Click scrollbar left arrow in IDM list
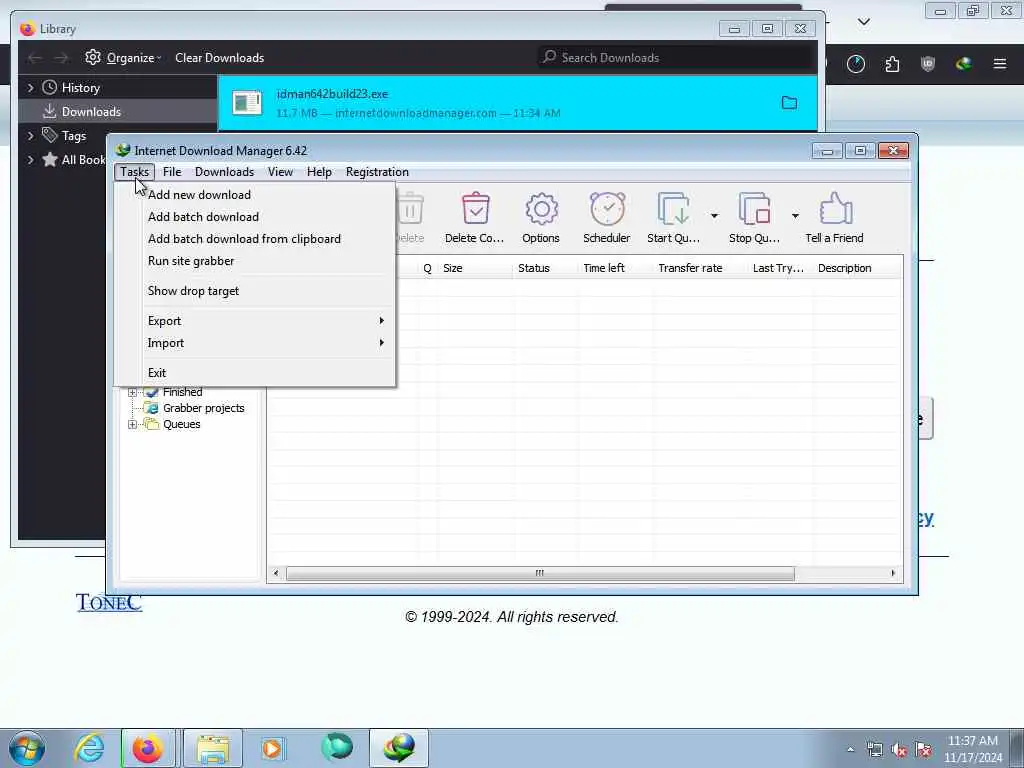The height and width of the screenshot is (768, 1024). tap(276, 573)
